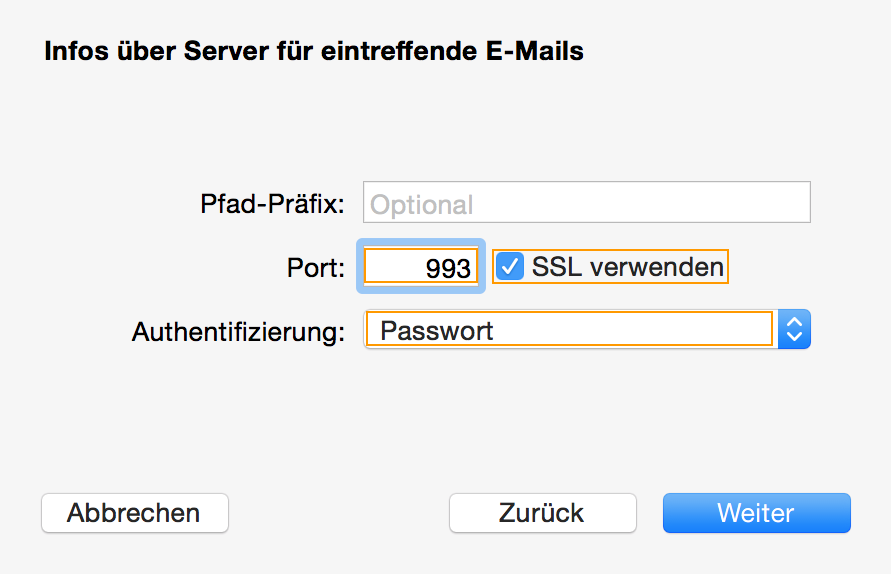Open the Authentifizierung dropdown menu
This screenshot has height=574, width=891.
click(586, 330)
